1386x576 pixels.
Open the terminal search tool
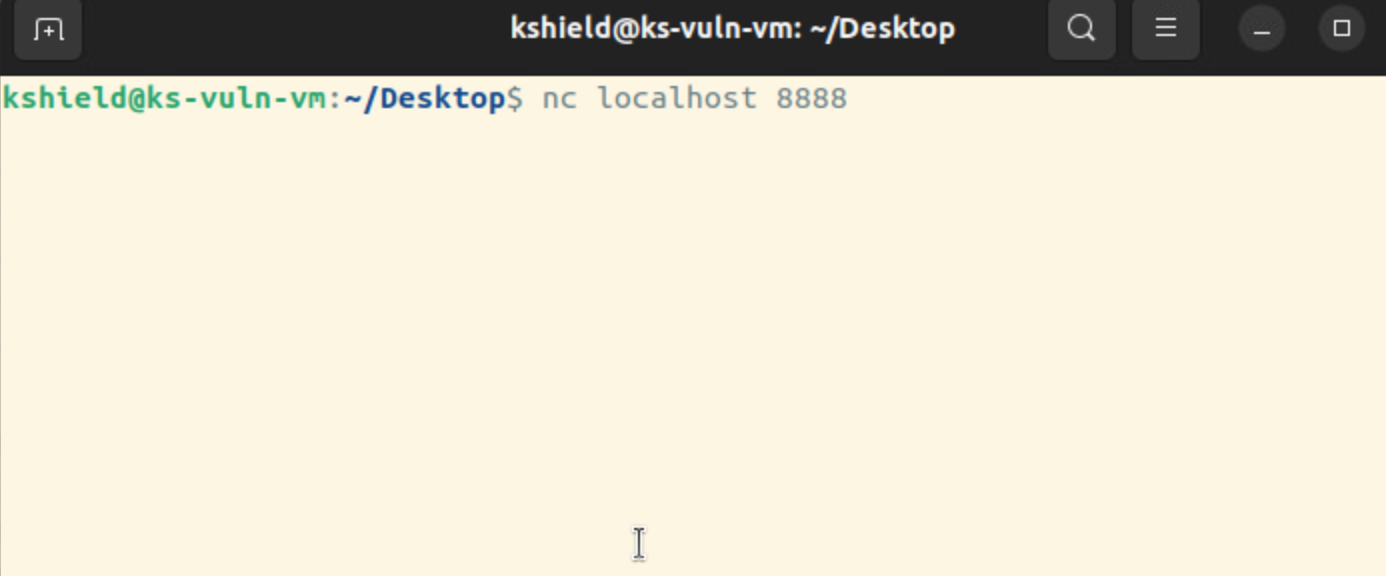click(x=1081, y=29)
